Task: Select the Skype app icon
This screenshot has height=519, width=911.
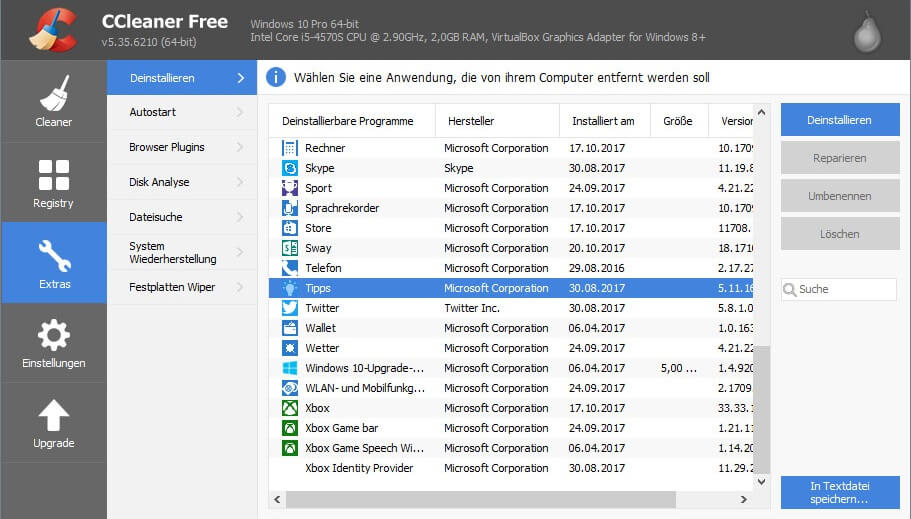Action: [289, 168]
